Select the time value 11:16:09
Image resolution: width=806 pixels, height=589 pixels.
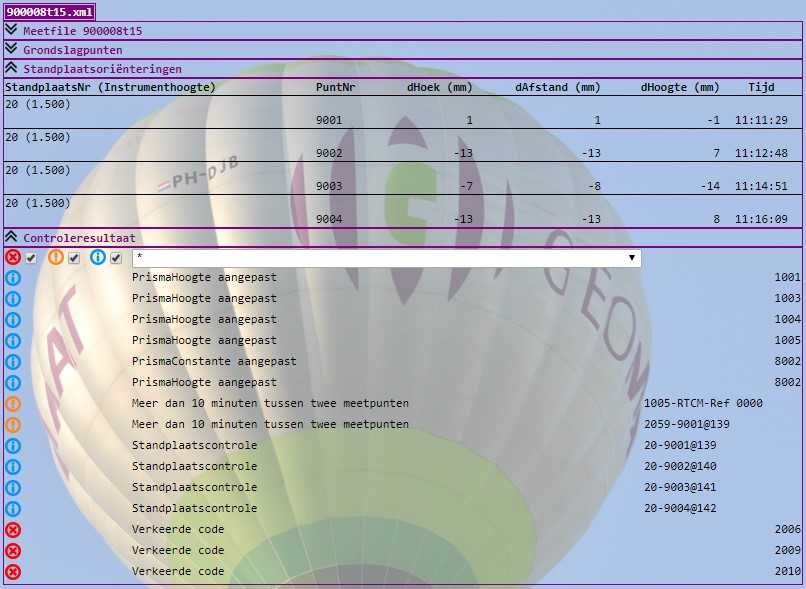point(761,218)
